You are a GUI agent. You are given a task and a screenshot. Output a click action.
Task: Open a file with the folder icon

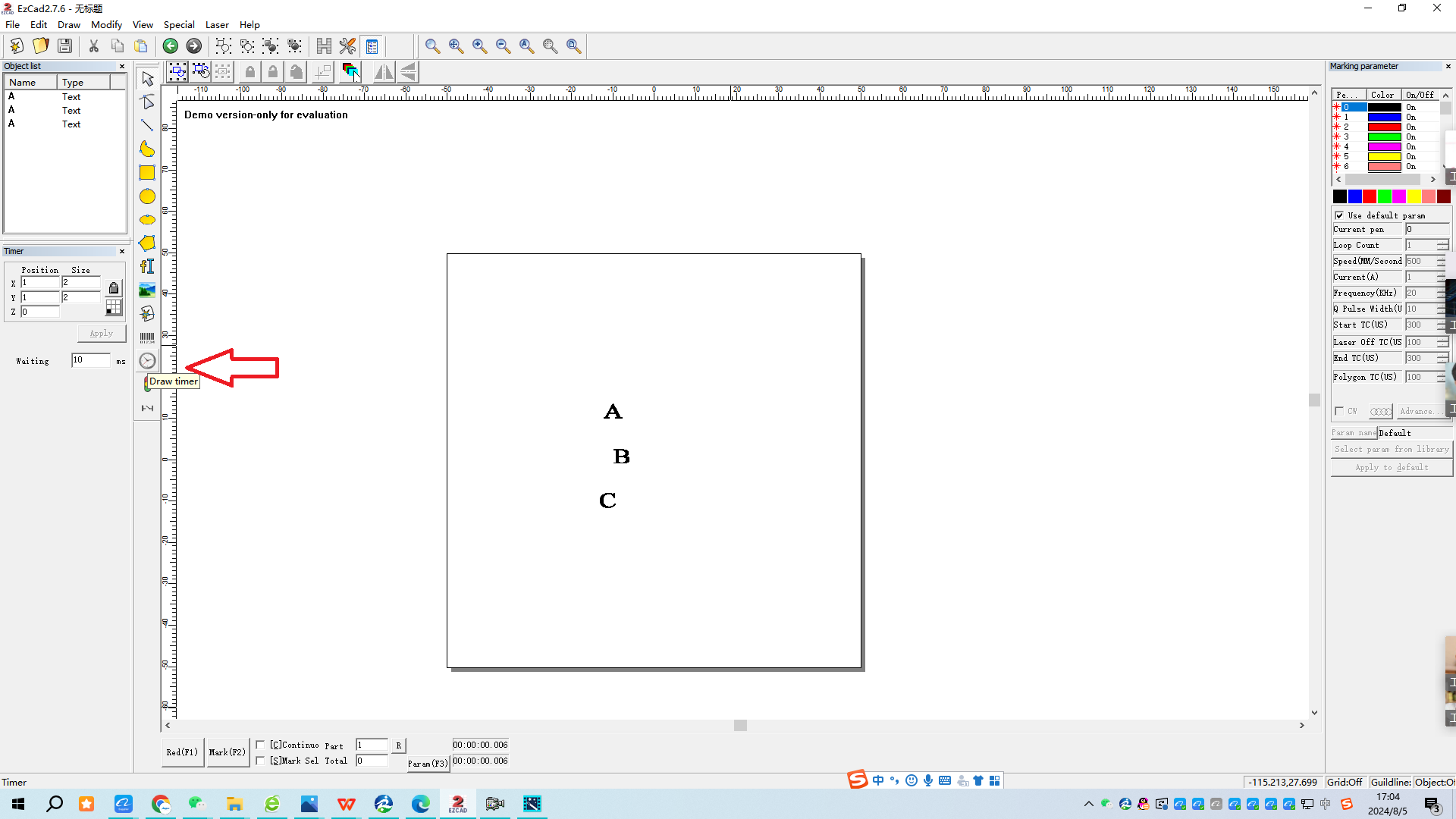pos(41,46)
